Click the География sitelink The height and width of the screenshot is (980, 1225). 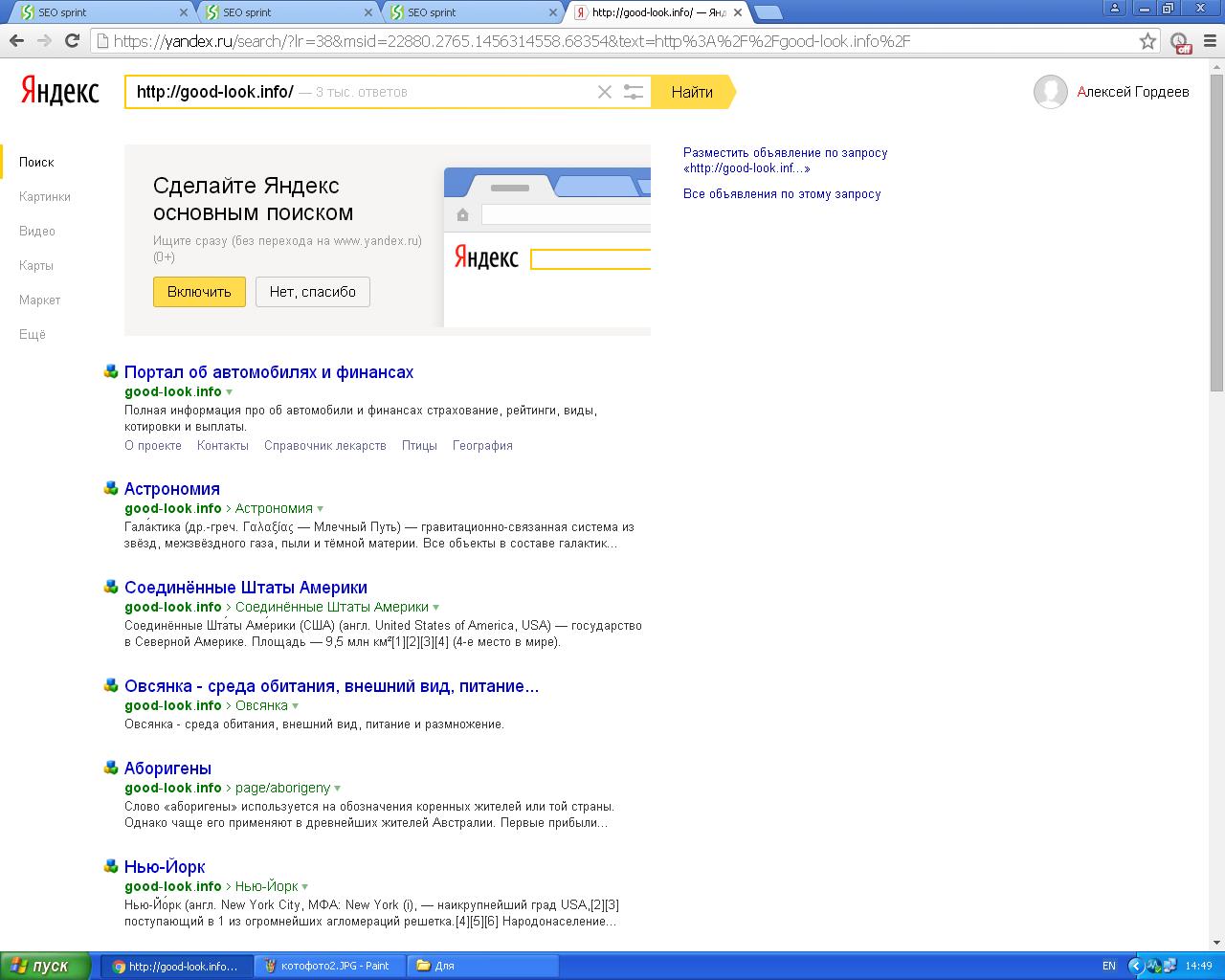point(482,445)
